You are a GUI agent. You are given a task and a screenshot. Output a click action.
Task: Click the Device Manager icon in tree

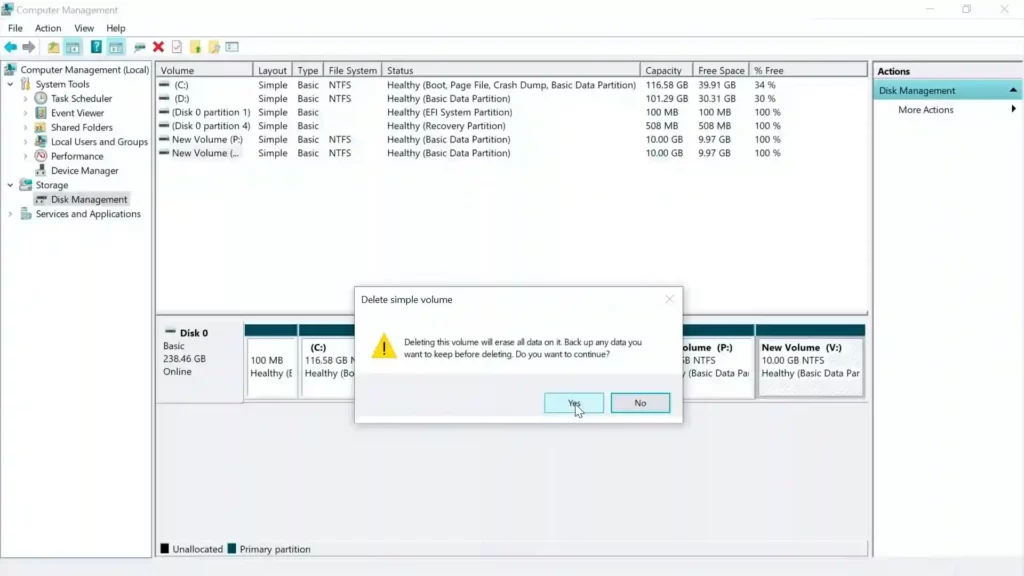point(40,170)
